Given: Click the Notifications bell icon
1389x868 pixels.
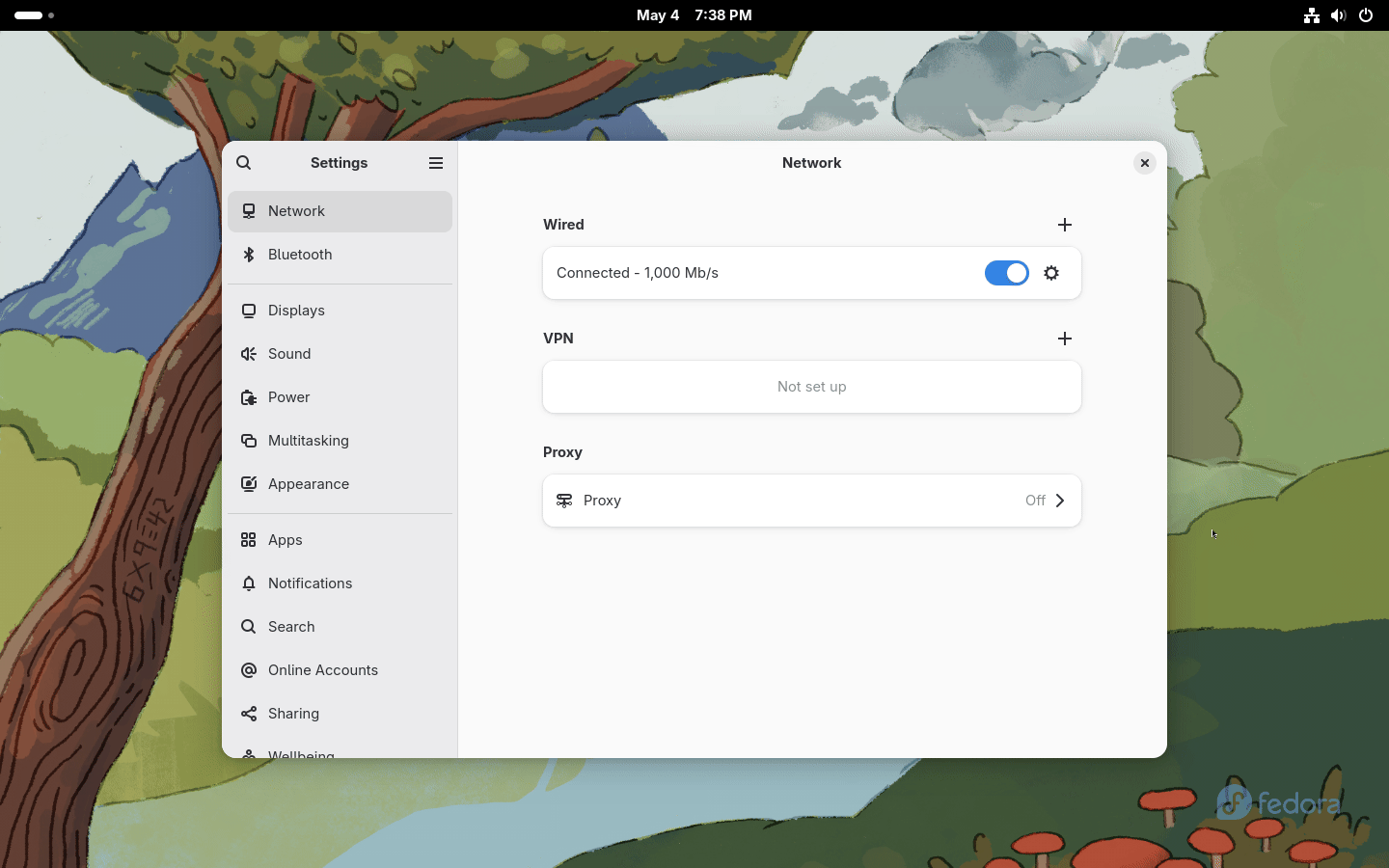Looking at the screenshot, I should click(x=249, y=583).
